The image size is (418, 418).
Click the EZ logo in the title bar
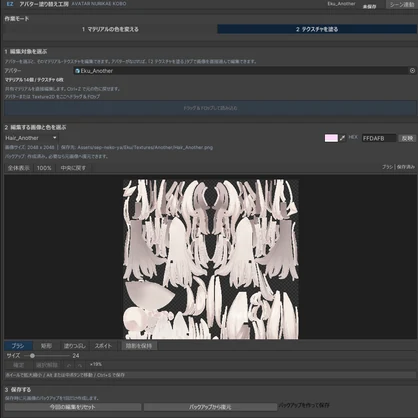[x=10, y=4]
